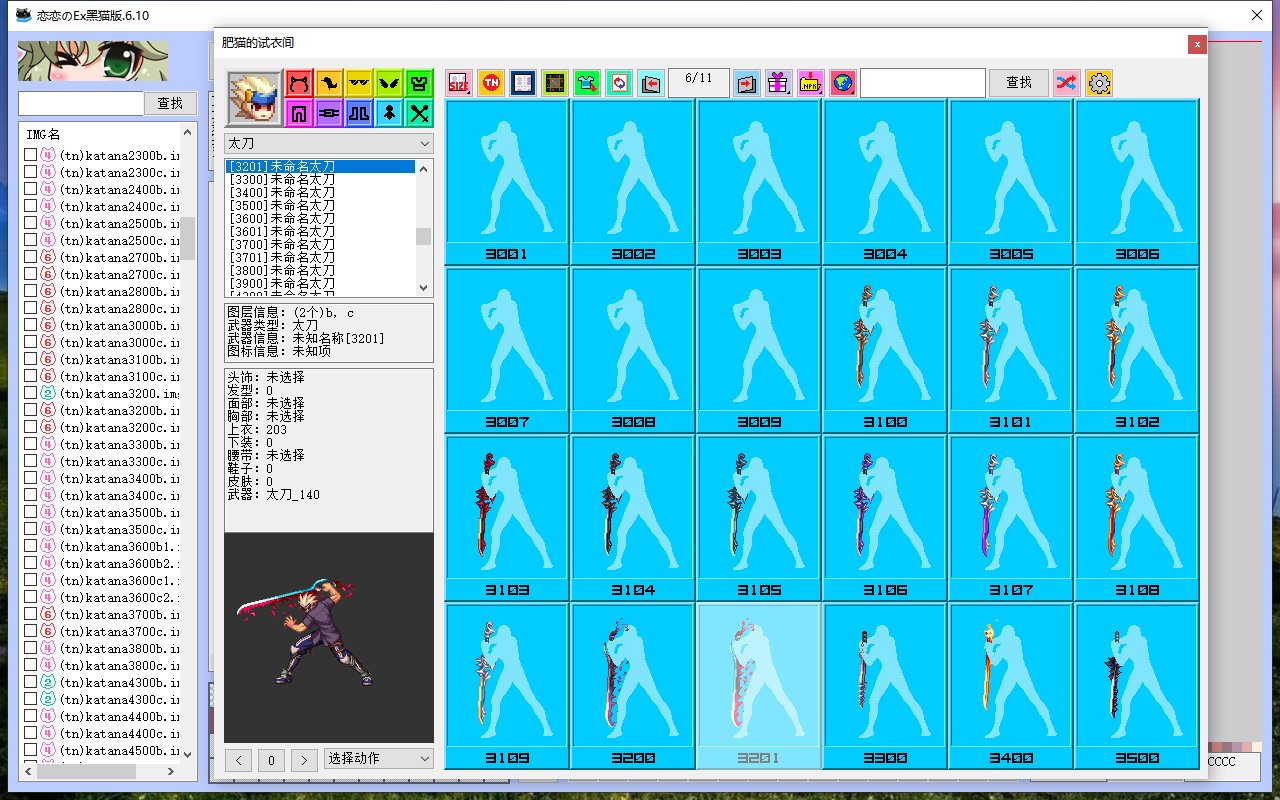Click the NPK download toolbar icon

(811, 83)
